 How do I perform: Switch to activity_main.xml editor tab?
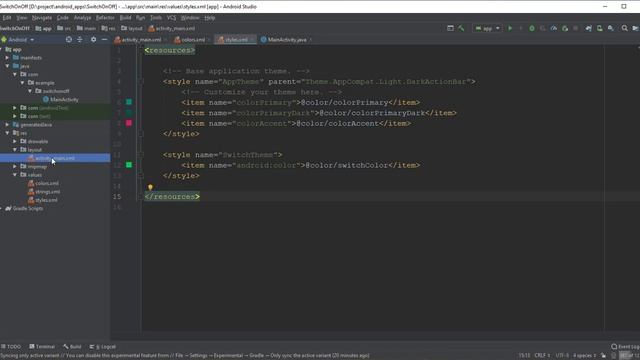[x=138, y=40]
